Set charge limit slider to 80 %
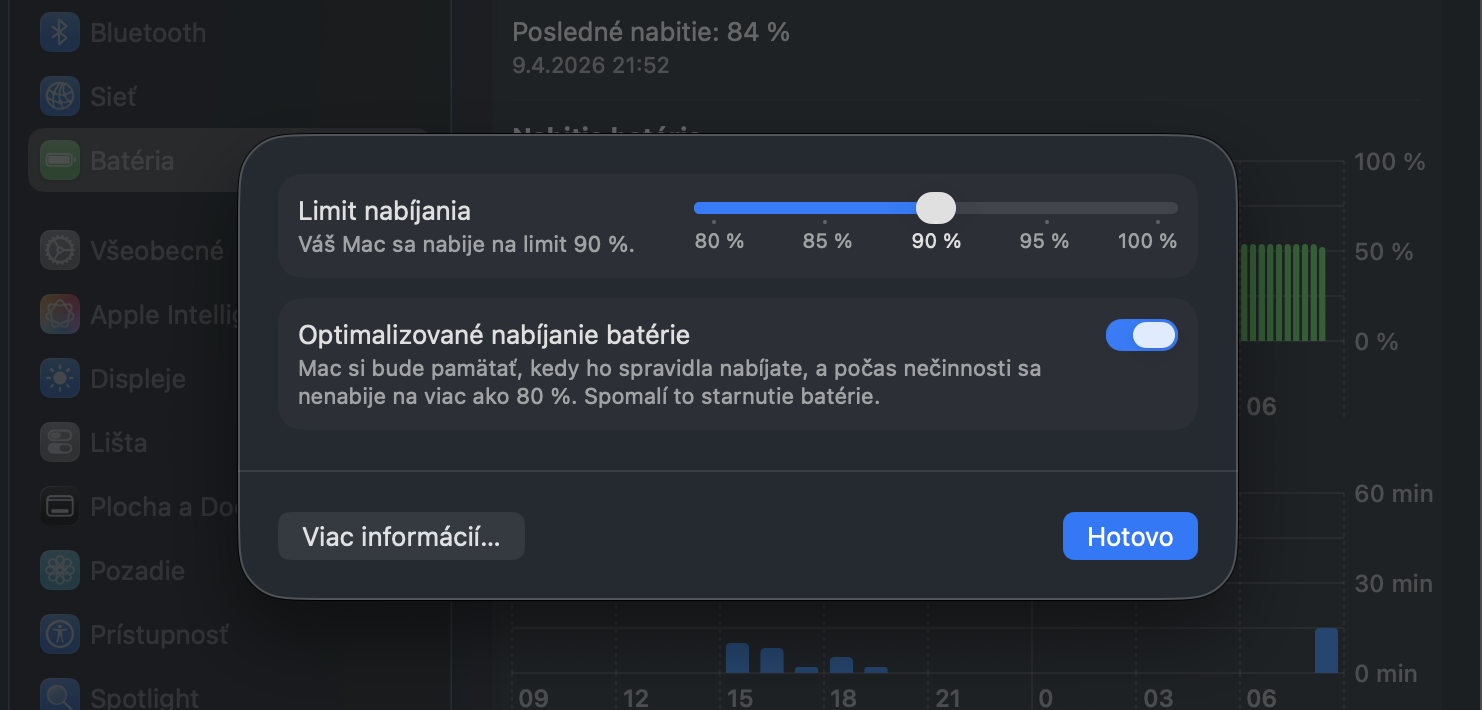This screenshot has height=710, width=1482. 714,209
